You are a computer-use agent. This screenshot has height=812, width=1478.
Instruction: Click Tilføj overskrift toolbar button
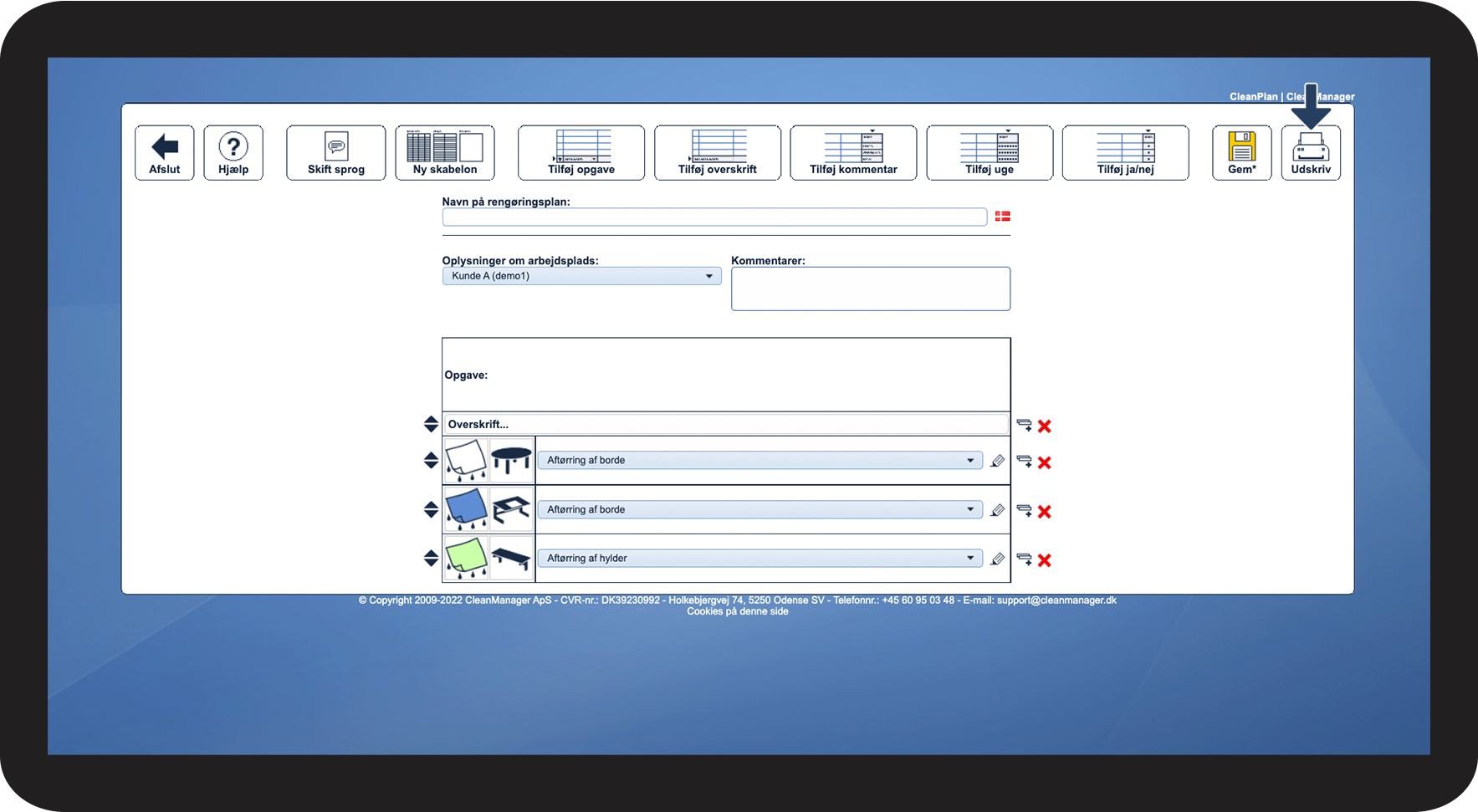pyautogui.click(x=718, y=152)
